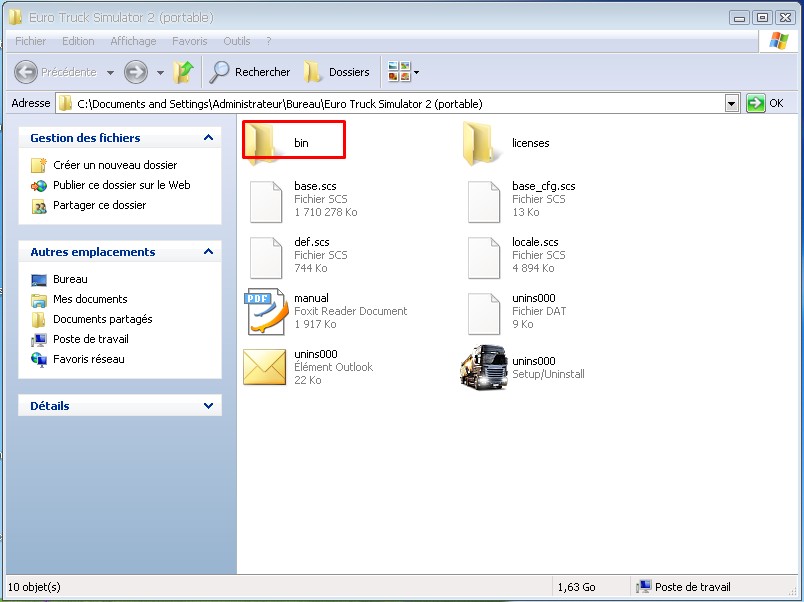Click in the address path field
This screenshot has width=804, height=602.
390,104
